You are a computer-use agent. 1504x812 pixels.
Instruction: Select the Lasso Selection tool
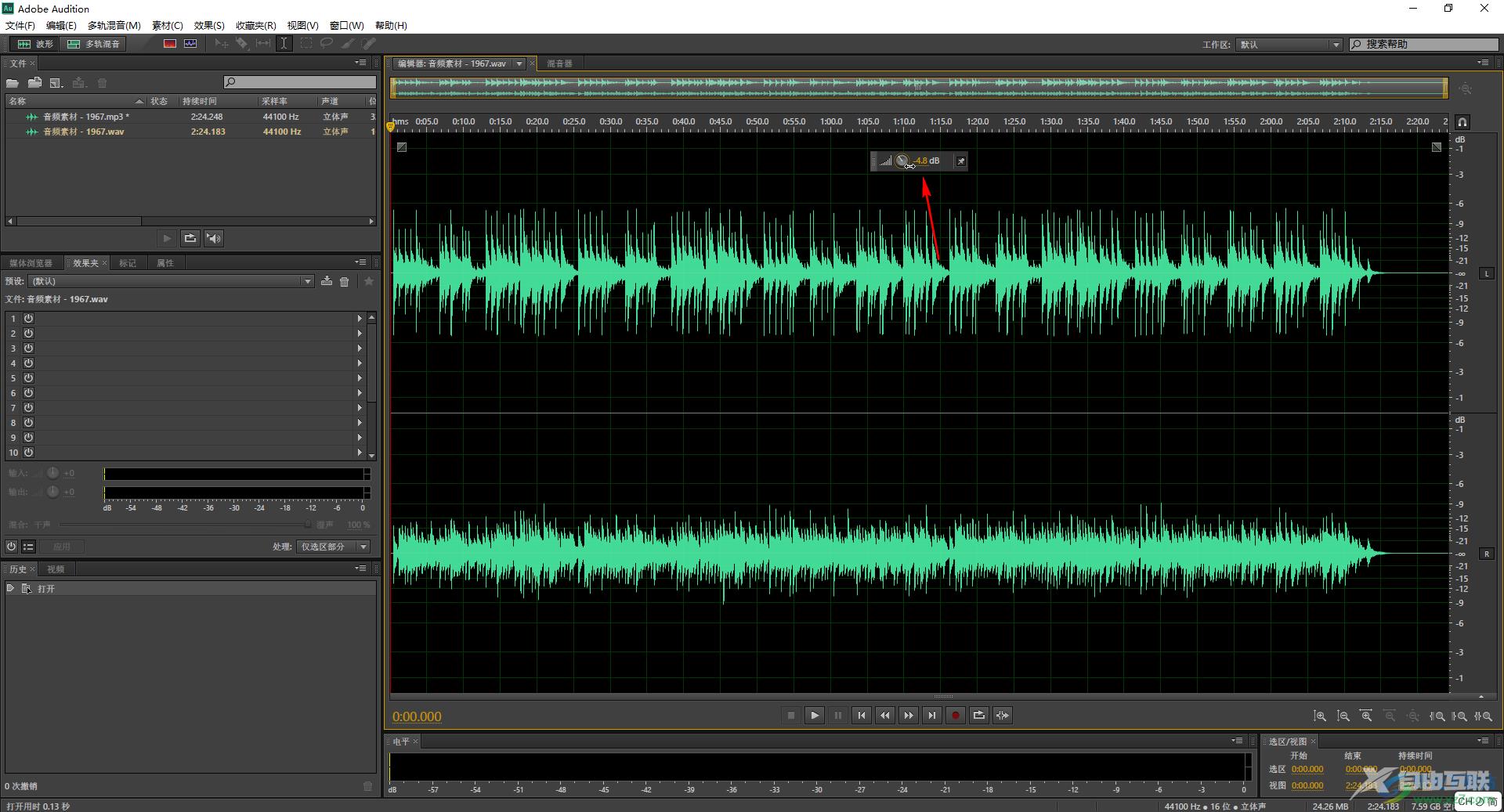click(x=327, y=44)
